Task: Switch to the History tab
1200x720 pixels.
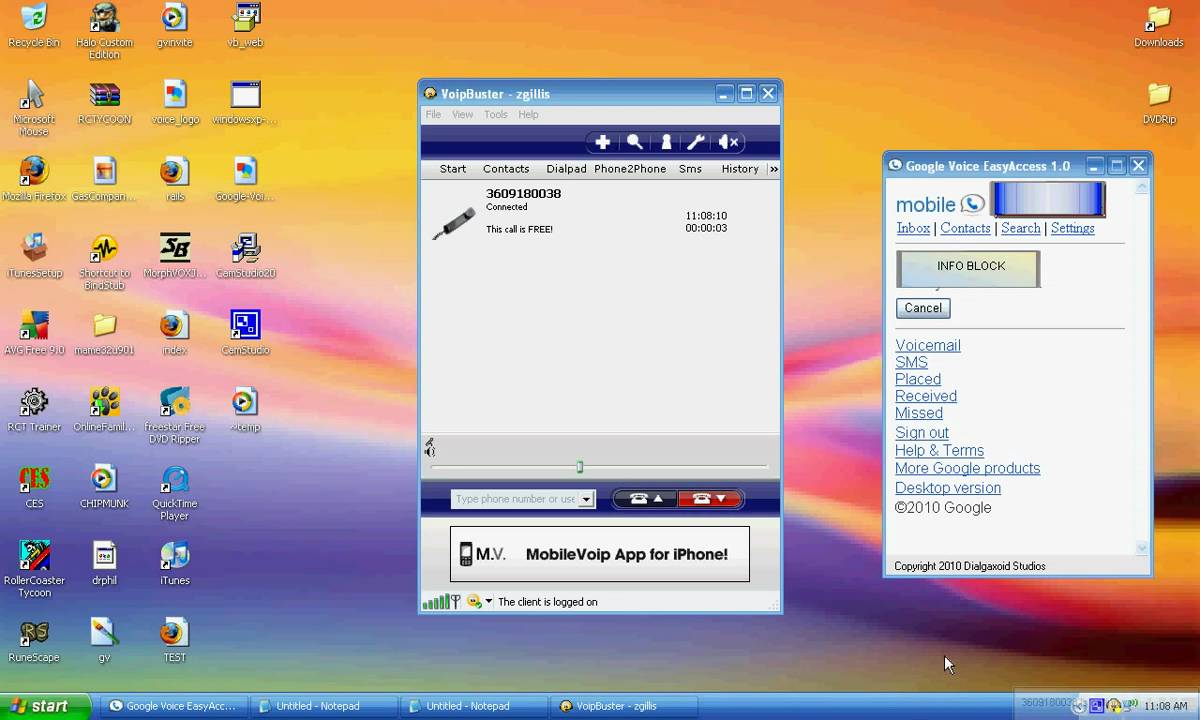Action: [x=740, y=169]
